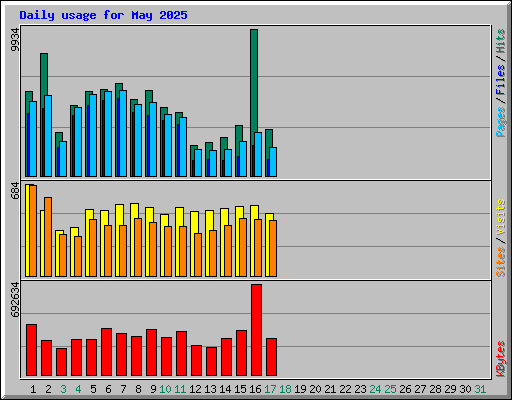Click day 6 on the x-axis

108,389
